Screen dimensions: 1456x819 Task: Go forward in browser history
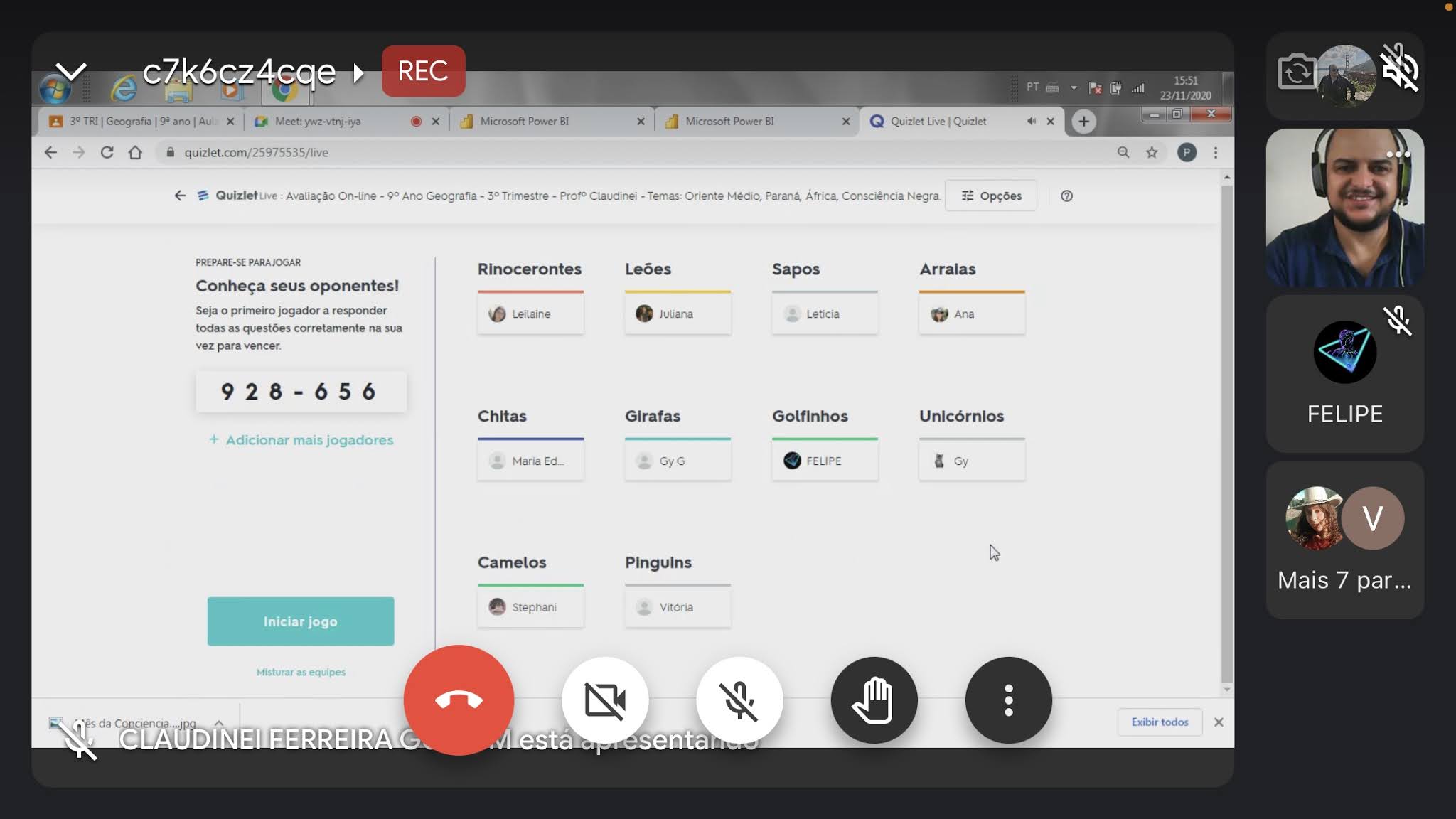[x=79, y=152]
